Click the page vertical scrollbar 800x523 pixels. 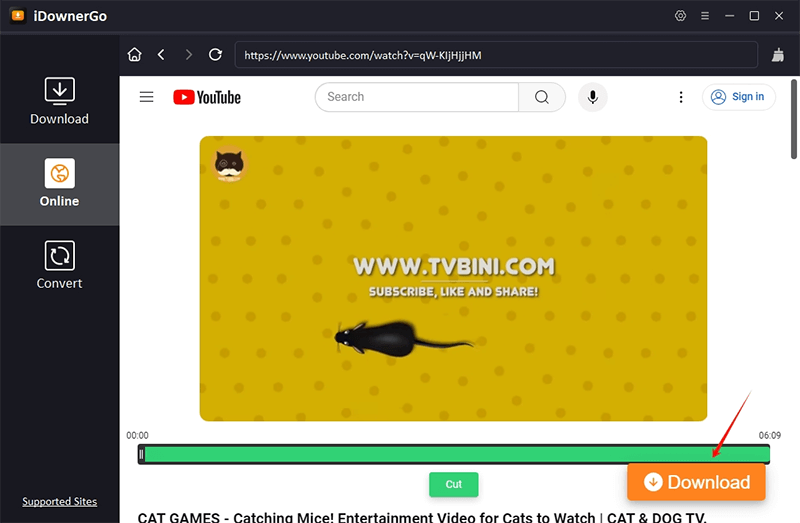pyautogui.click(x=794, y=119)
